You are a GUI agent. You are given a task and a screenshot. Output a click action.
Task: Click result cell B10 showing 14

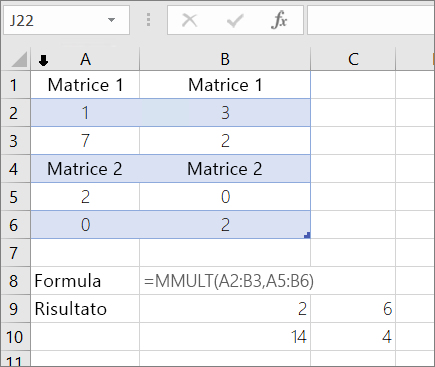tap(225, 337)
